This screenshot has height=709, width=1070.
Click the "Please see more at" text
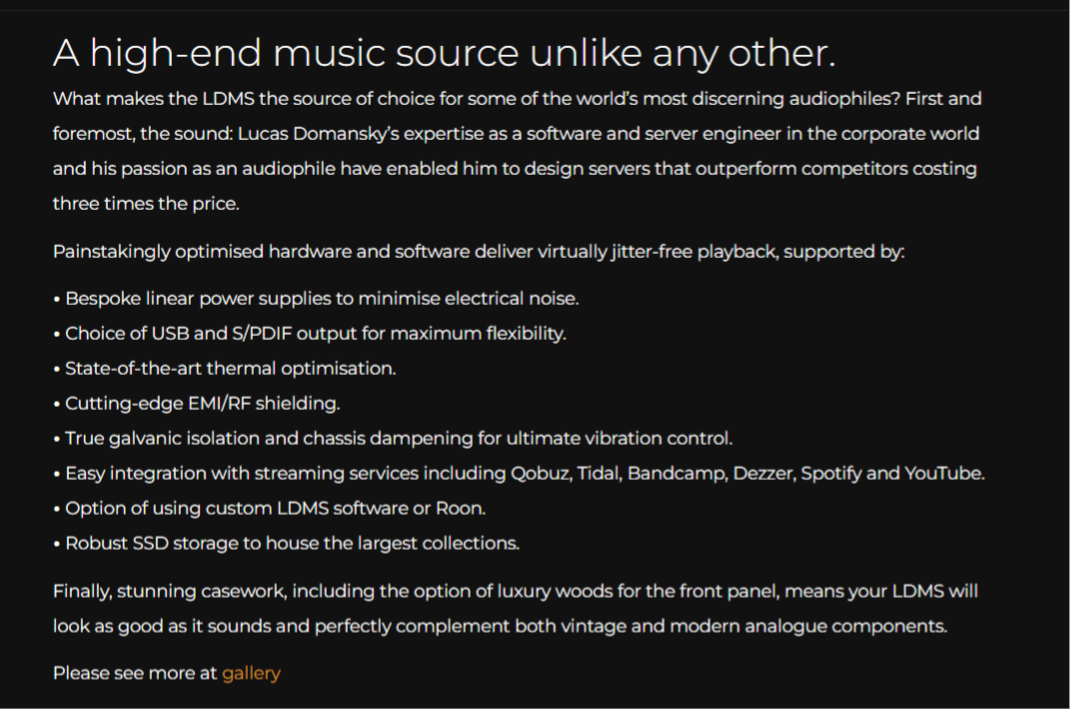(x=135, y=673)
